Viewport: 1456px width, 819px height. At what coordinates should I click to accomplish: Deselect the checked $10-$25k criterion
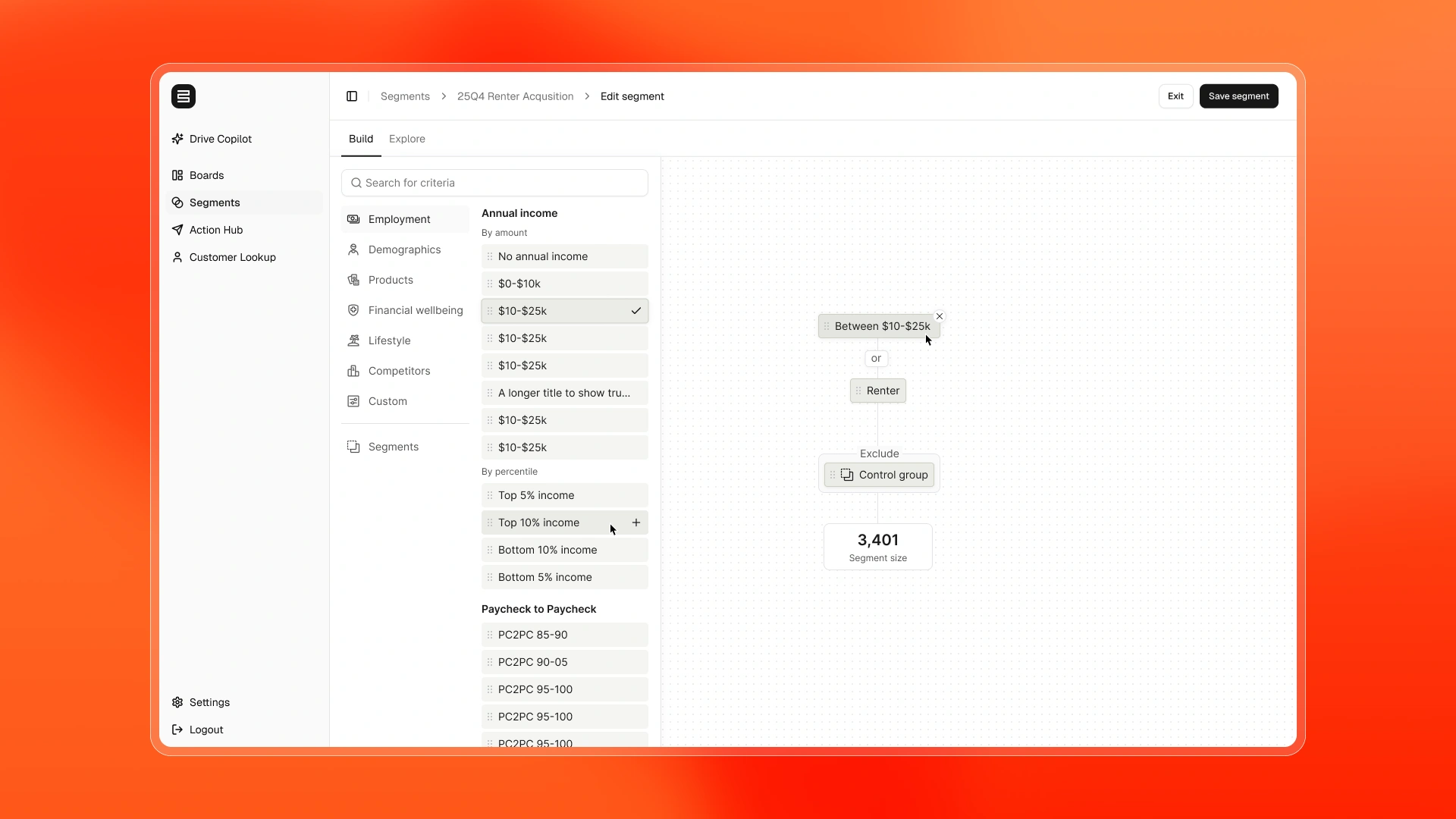[635, 311]
